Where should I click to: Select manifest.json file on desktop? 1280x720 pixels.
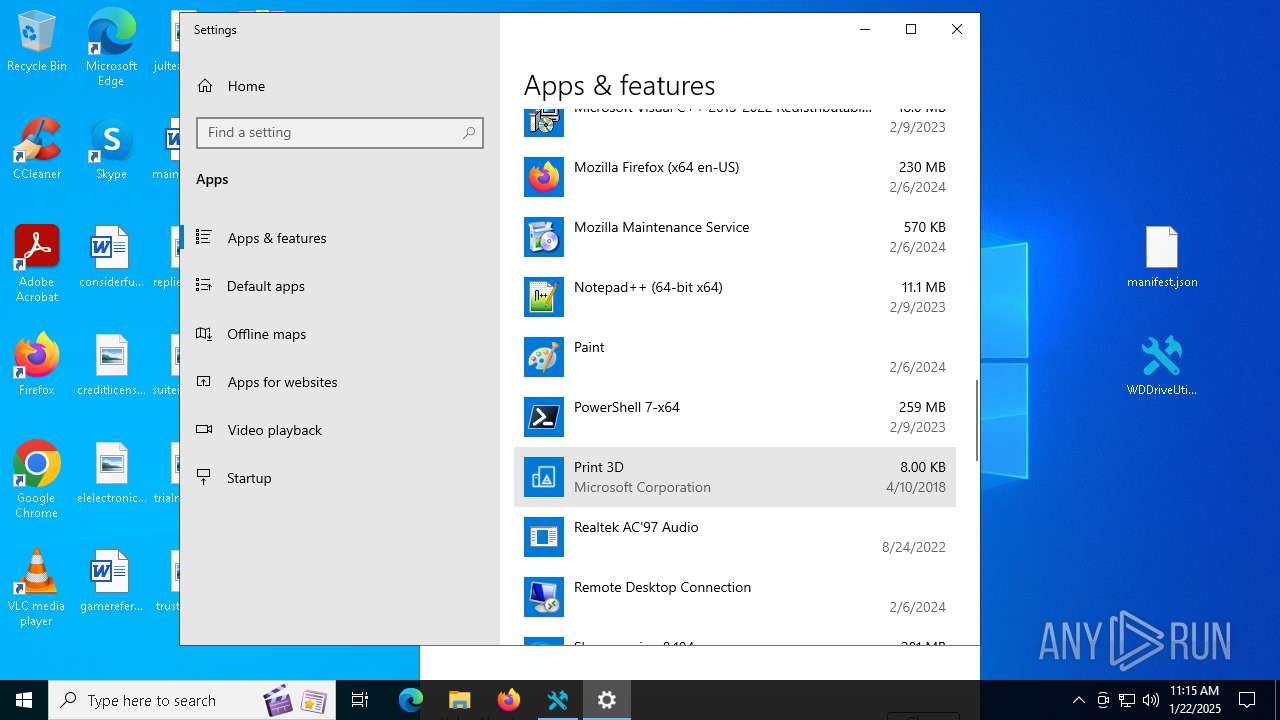1162,257
